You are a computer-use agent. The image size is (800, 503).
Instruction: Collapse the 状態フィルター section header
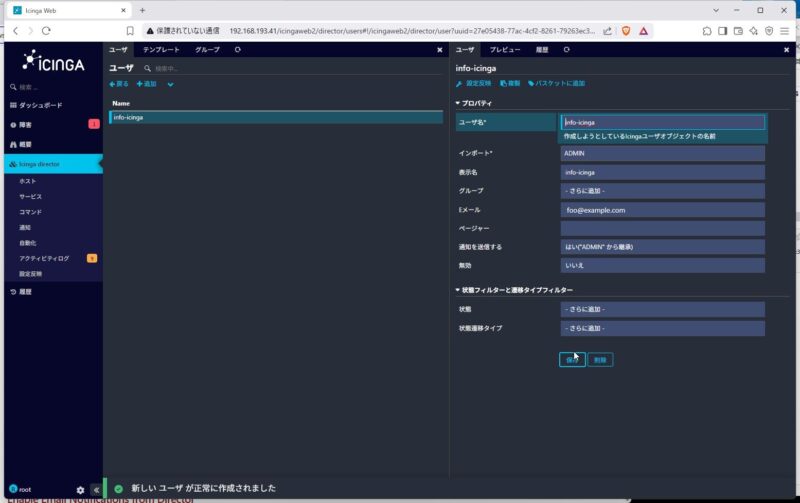[514, 290]
